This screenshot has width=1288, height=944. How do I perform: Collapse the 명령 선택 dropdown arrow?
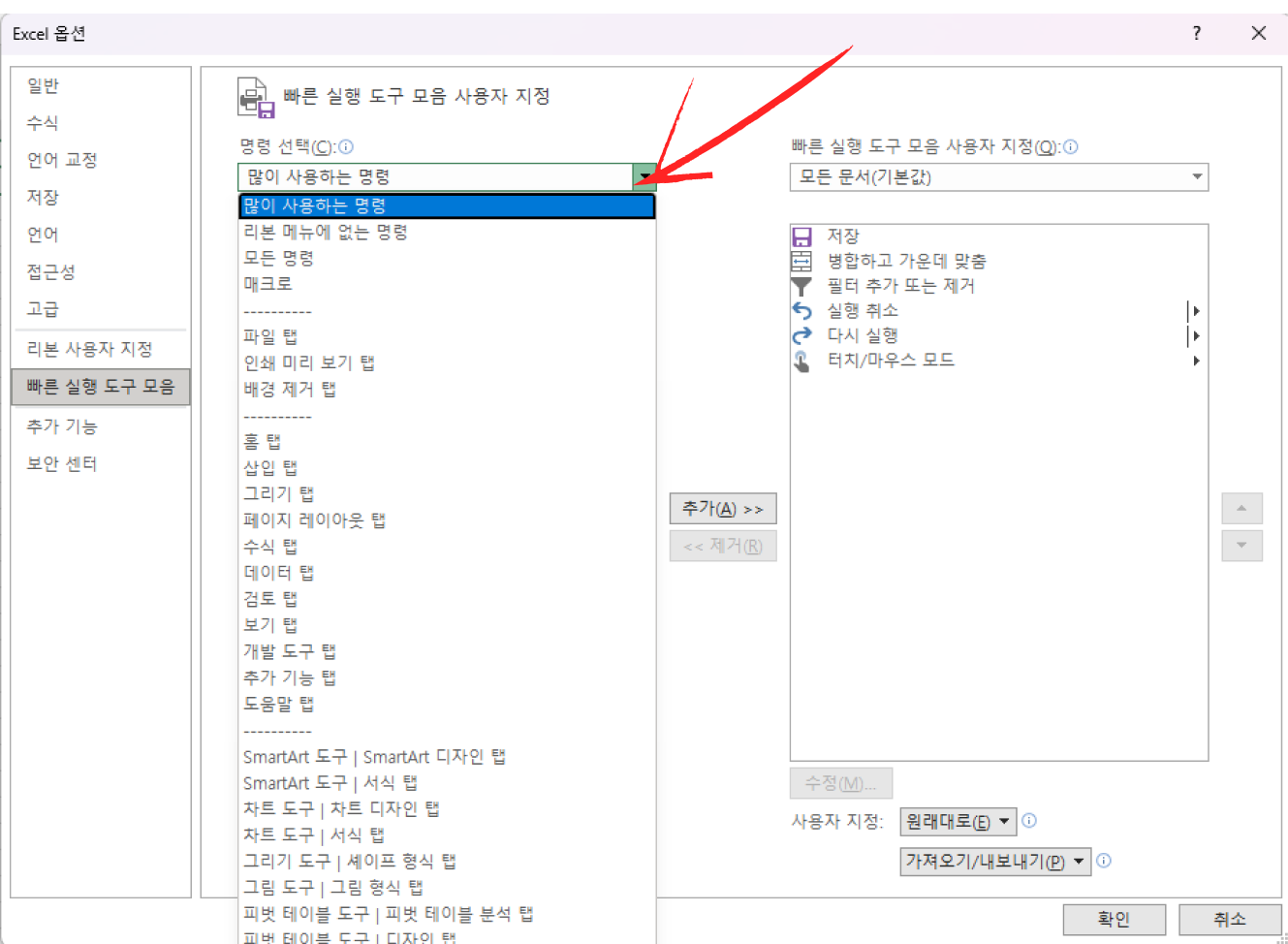click(644, 176)
